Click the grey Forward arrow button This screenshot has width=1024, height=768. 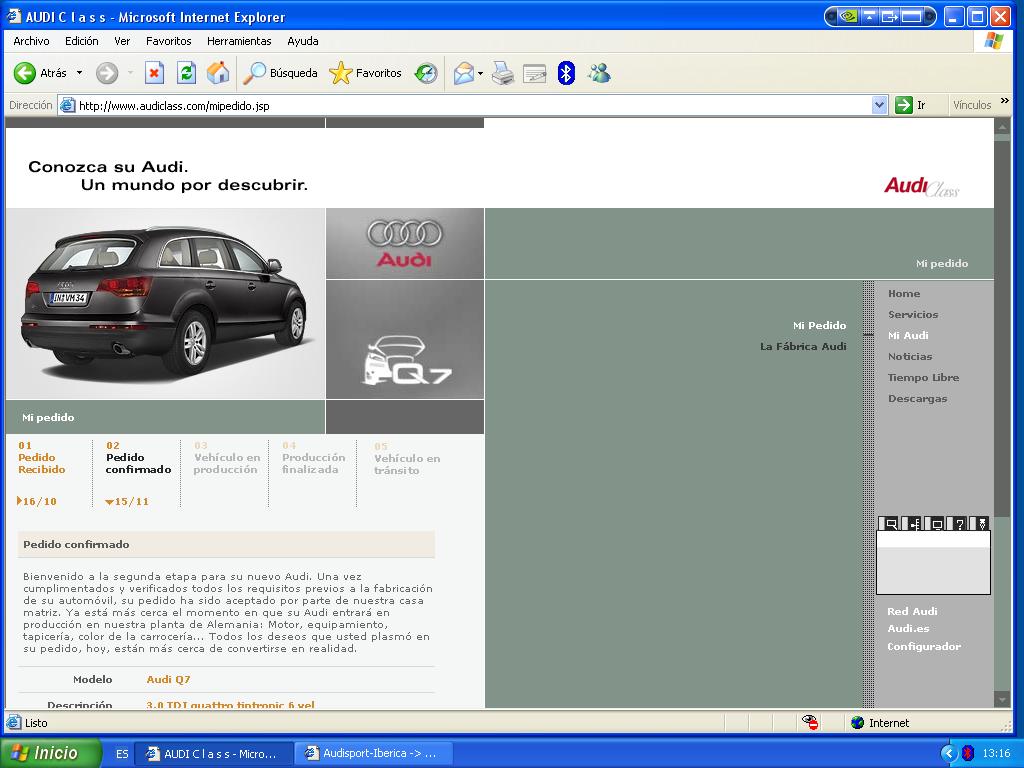coord(107,73)
